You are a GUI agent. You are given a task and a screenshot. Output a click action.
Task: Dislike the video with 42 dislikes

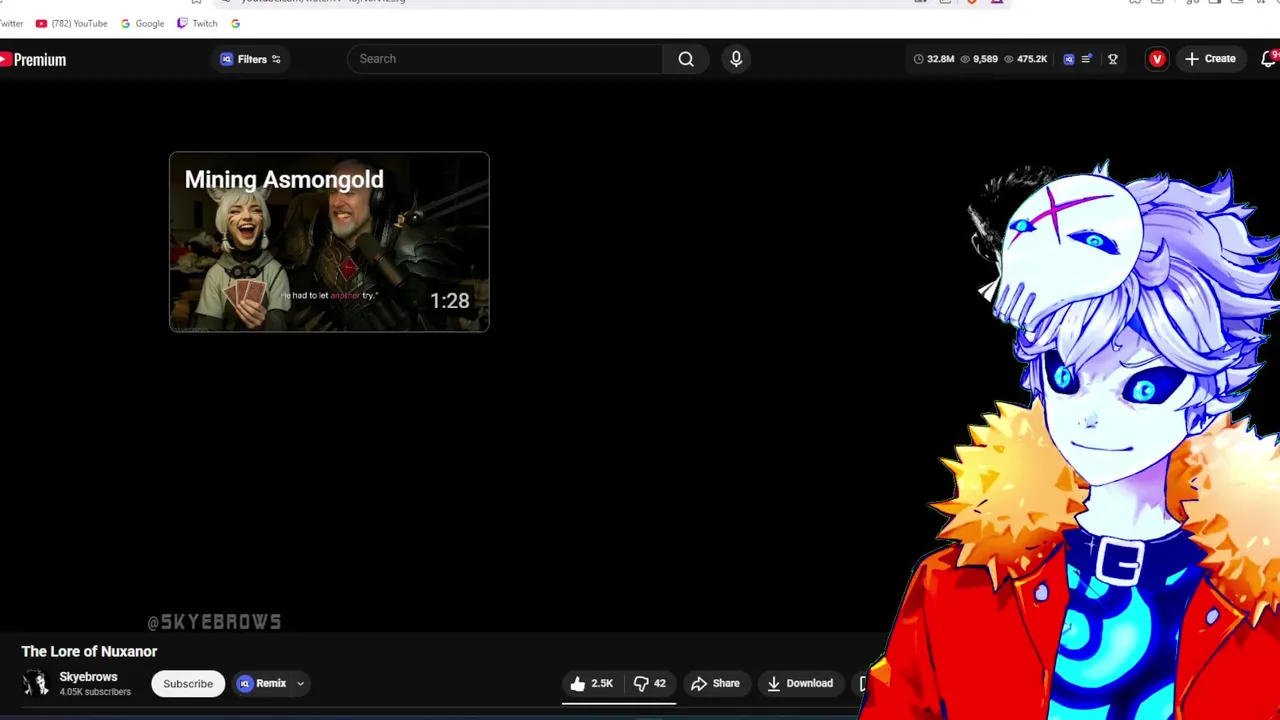coord(650,684)
